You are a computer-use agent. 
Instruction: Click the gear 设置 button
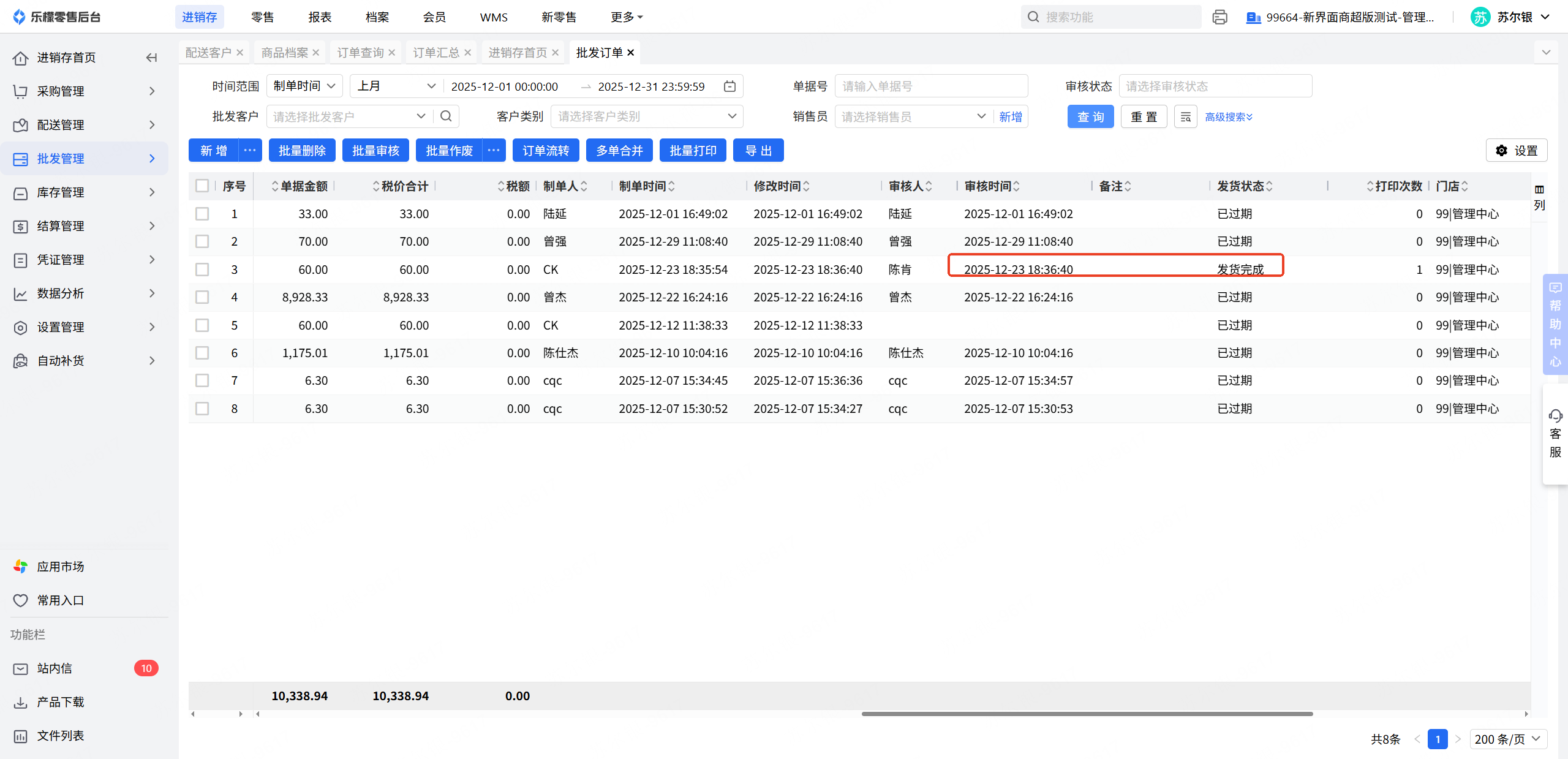(x=1516, y=151)
